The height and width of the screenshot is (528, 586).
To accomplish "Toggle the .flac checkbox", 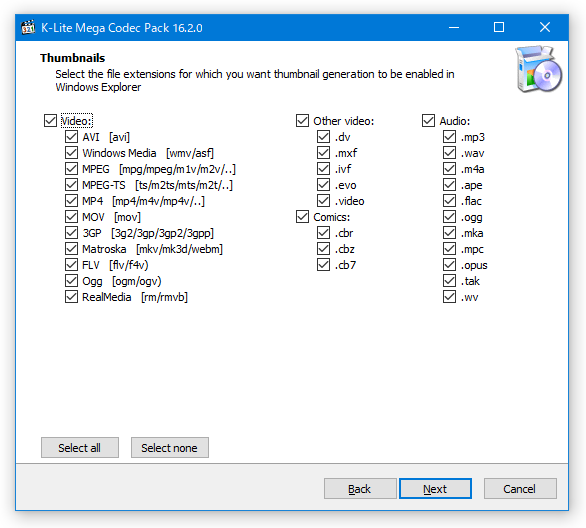I will pos(450,201).
